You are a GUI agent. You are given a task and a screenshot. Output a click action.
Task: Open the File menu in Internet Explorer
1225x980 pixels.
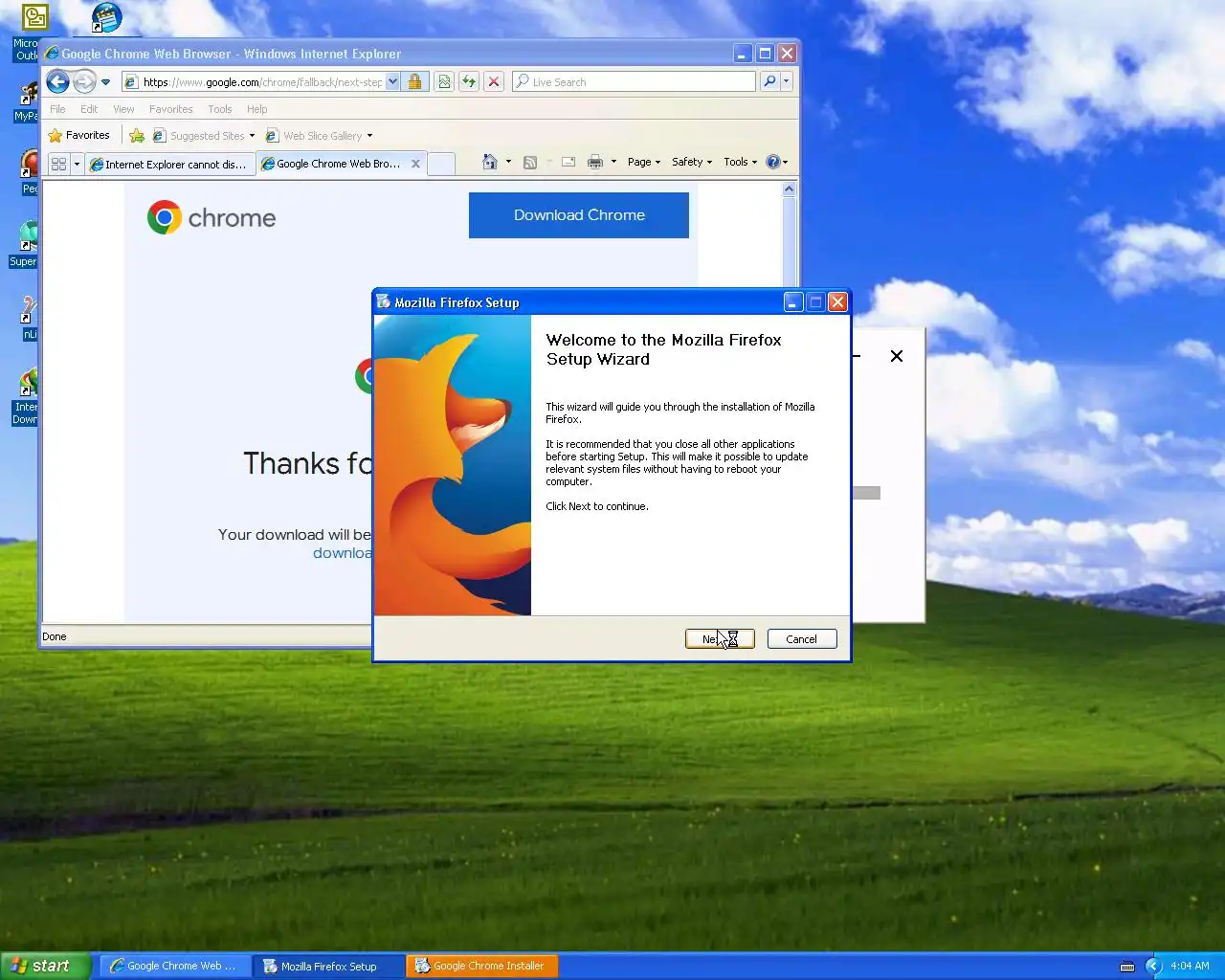[x=57, y=109]
